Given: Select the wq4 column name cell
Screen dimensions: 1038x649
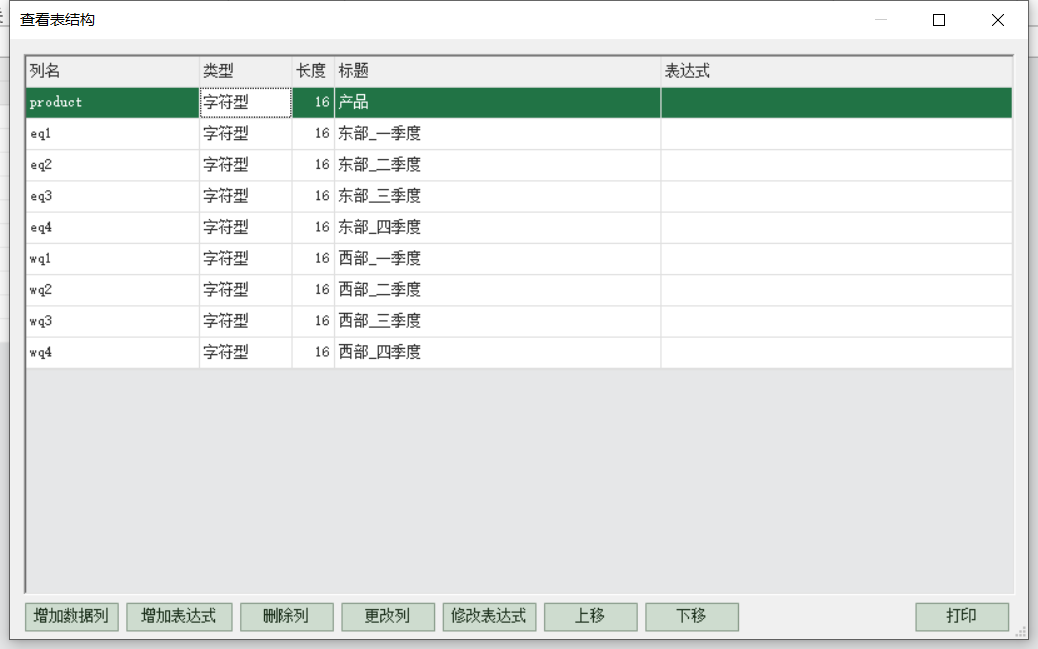Looking at the screenshot, I should coord(113,352).
